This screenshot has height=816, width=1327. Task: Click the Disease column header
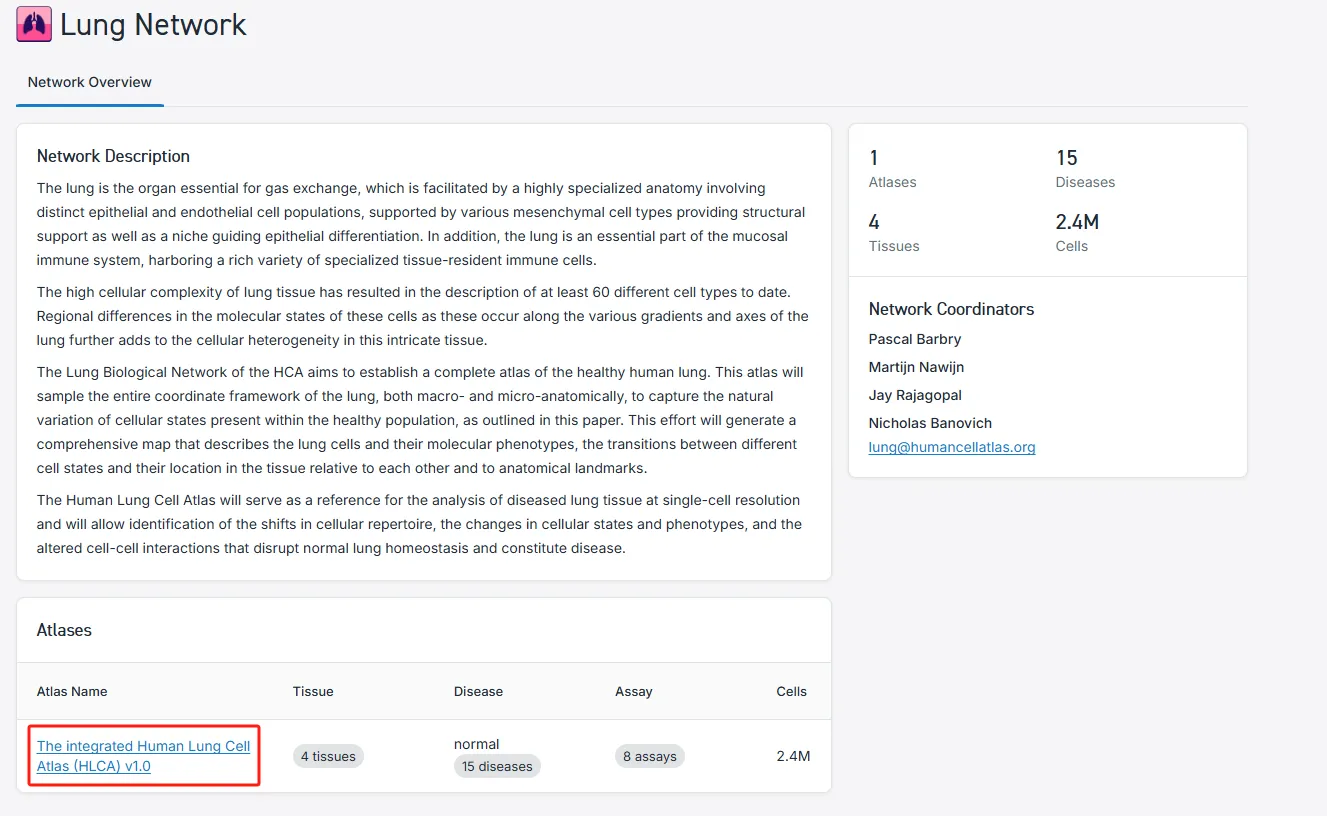(x=478, y=691)
